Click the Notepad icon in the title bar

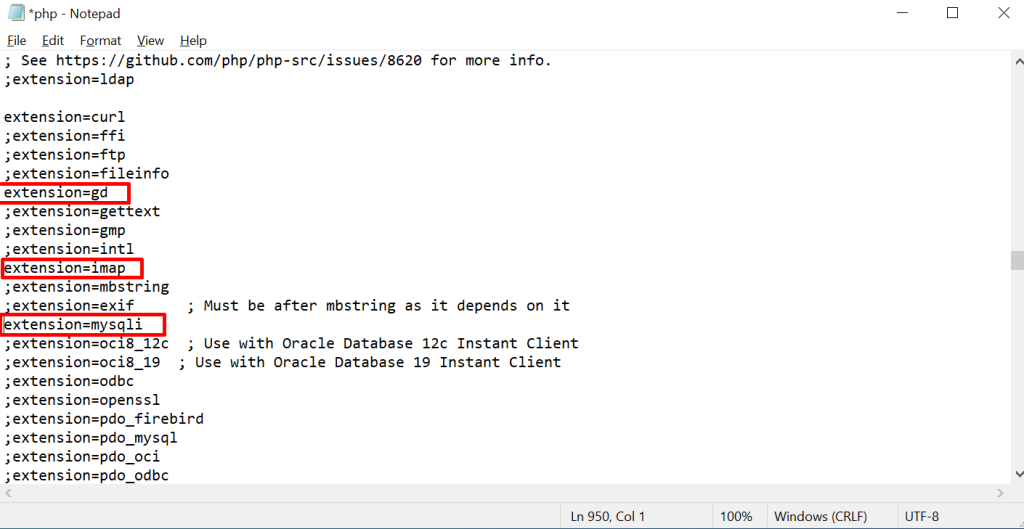click(x=15, y=13)
